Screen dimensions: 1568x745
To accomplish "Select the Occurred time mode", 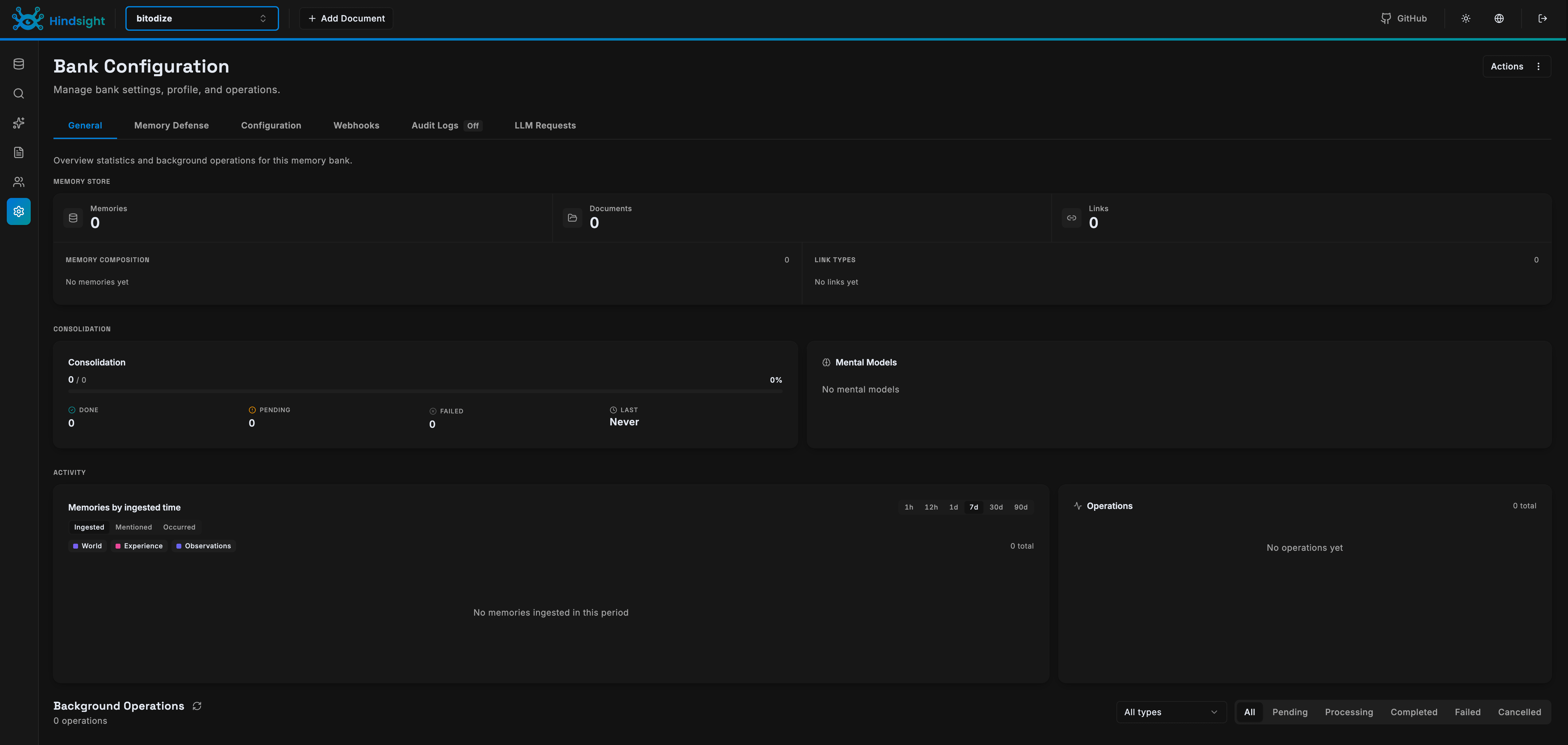I will [x=179, y=527].
